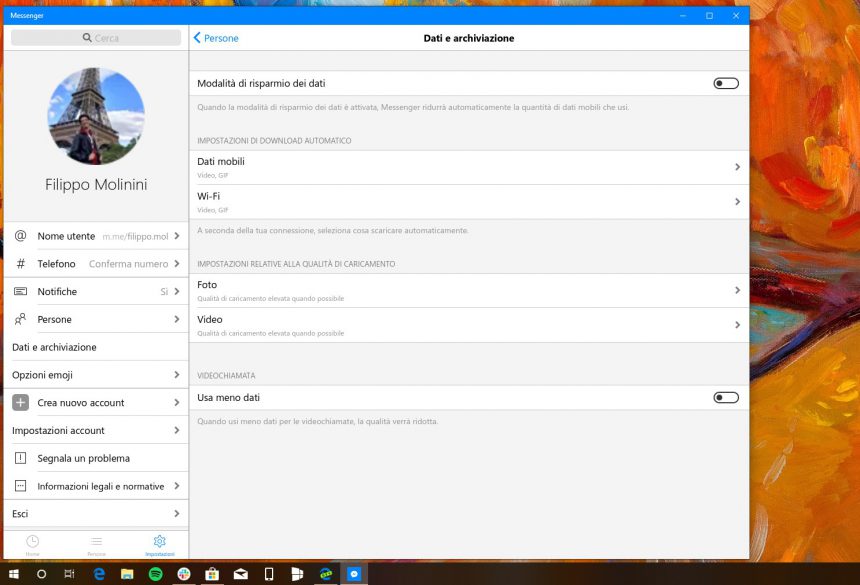Launch Microsoft Edge from taskbar
This screenshot has width=860, height=585.
[x=99, y=574]
